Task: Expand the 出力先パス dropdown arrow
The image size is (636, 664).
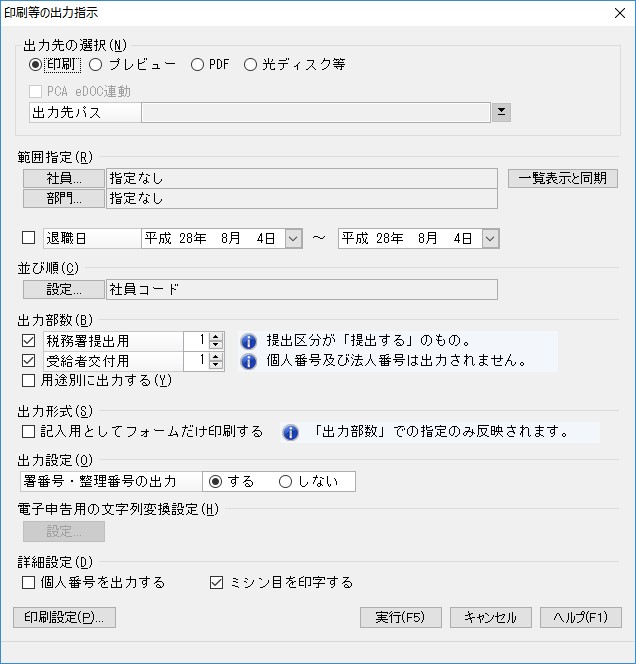Action: click(503, 112)
